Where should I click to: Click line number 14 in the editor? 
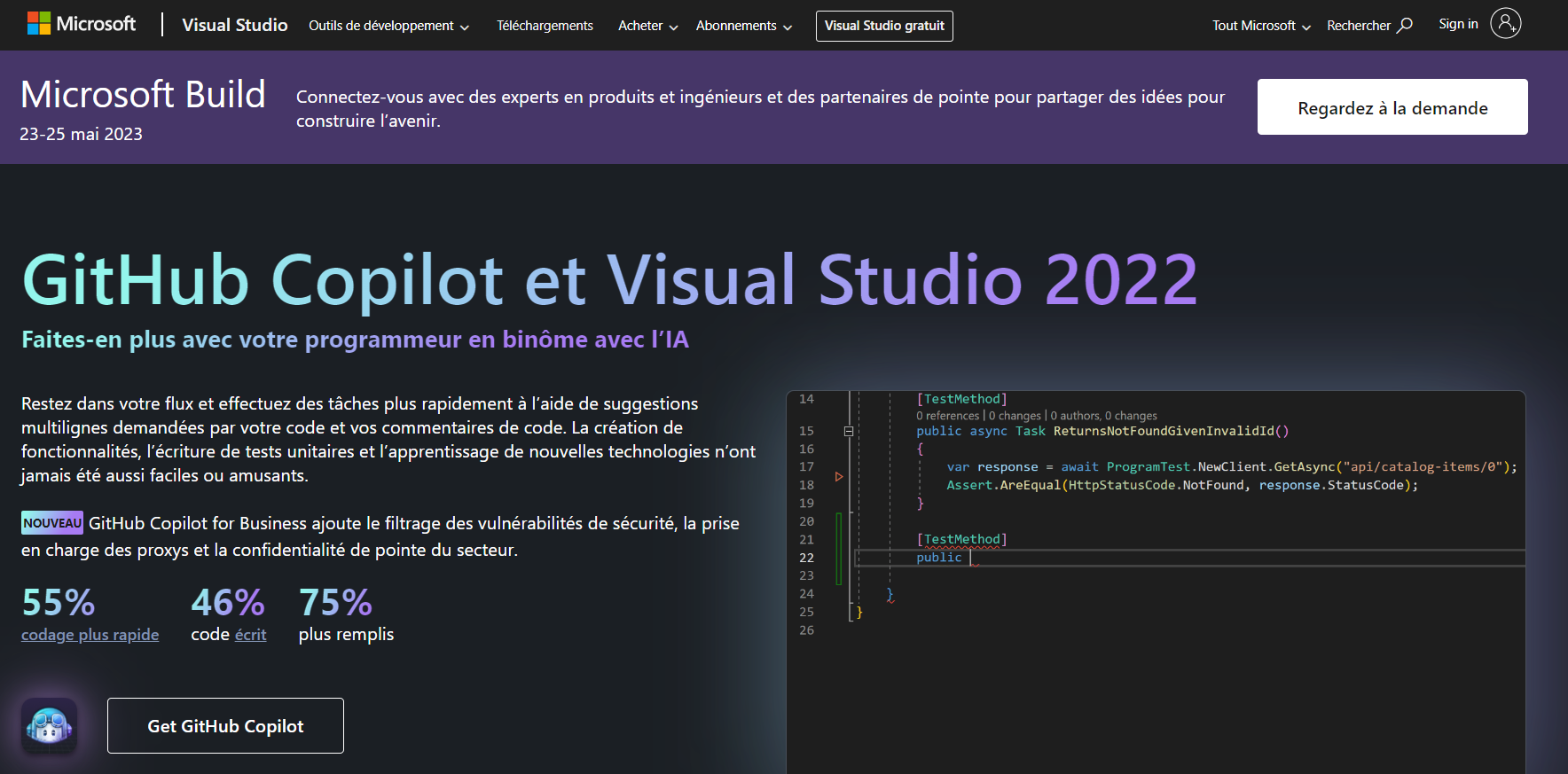[x=806, y=399]
